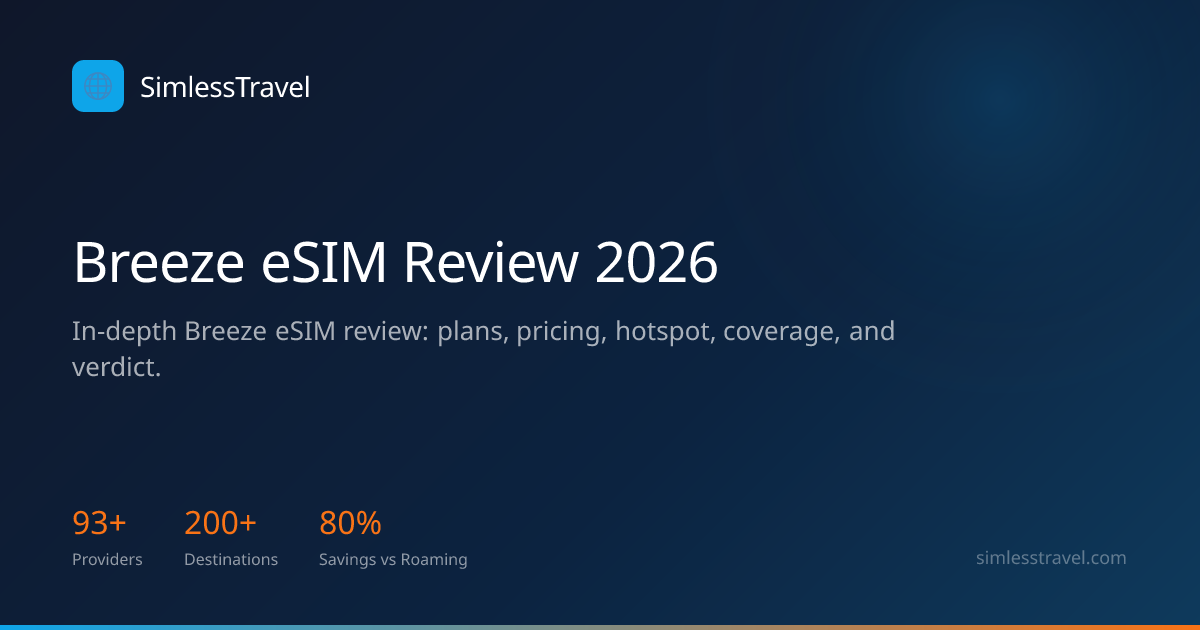Screen dimensions: 1200x630
Task: Click the Destinations label
Action: [231, 560]
